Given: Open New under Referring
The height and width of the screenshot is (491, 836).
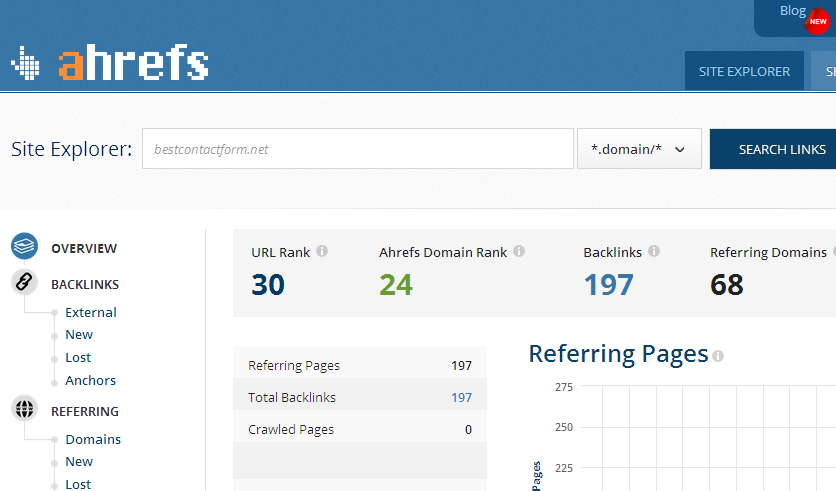Looking at the screenshot, I should tap(79, 462).
